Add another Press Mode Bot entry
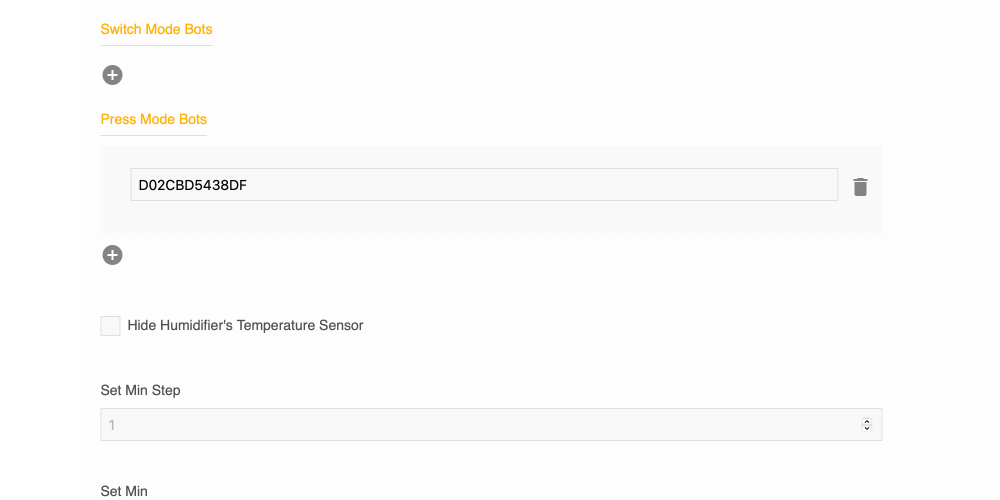 (x=112, y=255)
